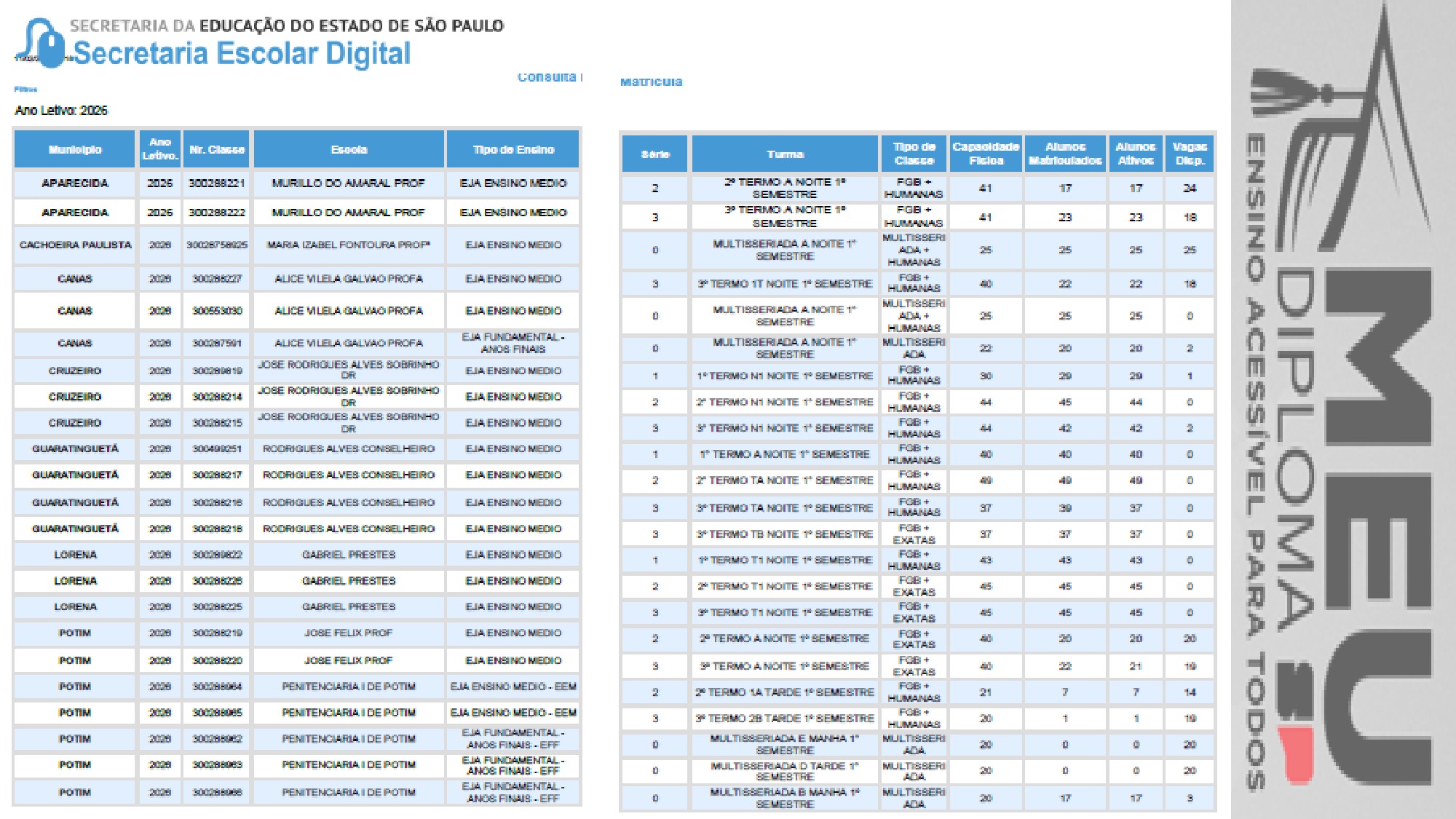Click '2º TERMO 1A TARDE 1º SEMESTRE' cell
Viewport: 1456px width, 819px height.
pos(785,692)
